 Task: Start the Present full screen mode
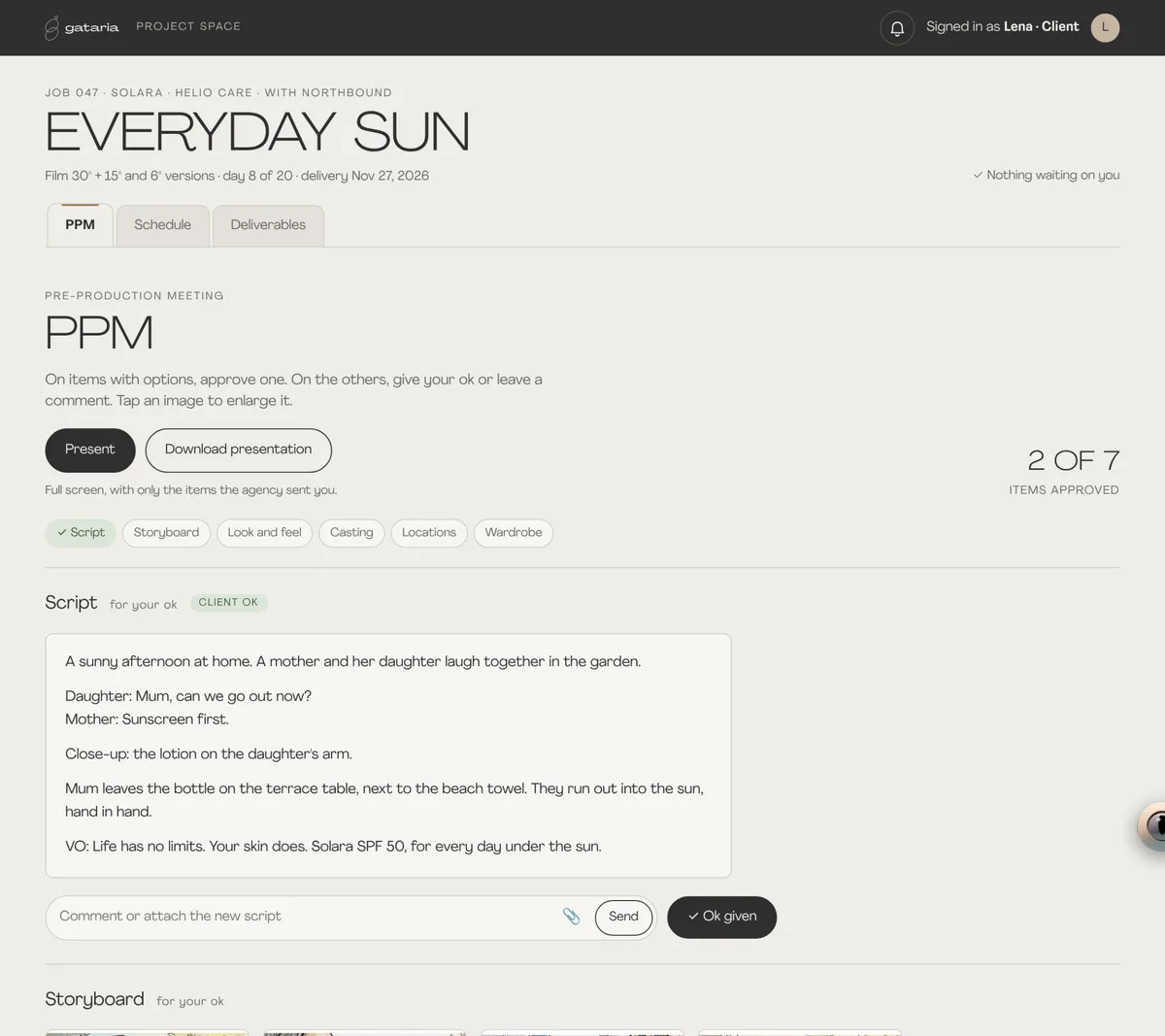90,450
